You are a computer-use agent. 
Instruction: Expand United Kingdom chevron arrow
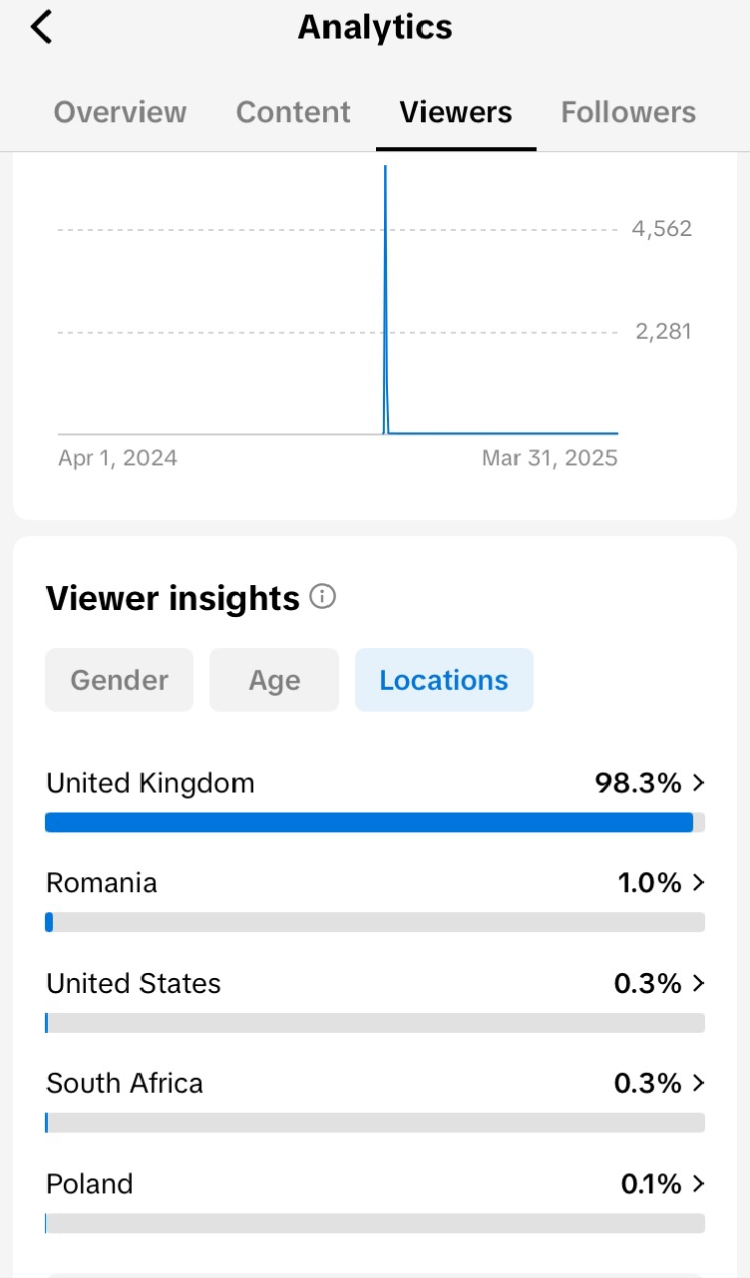pos(698,783)
